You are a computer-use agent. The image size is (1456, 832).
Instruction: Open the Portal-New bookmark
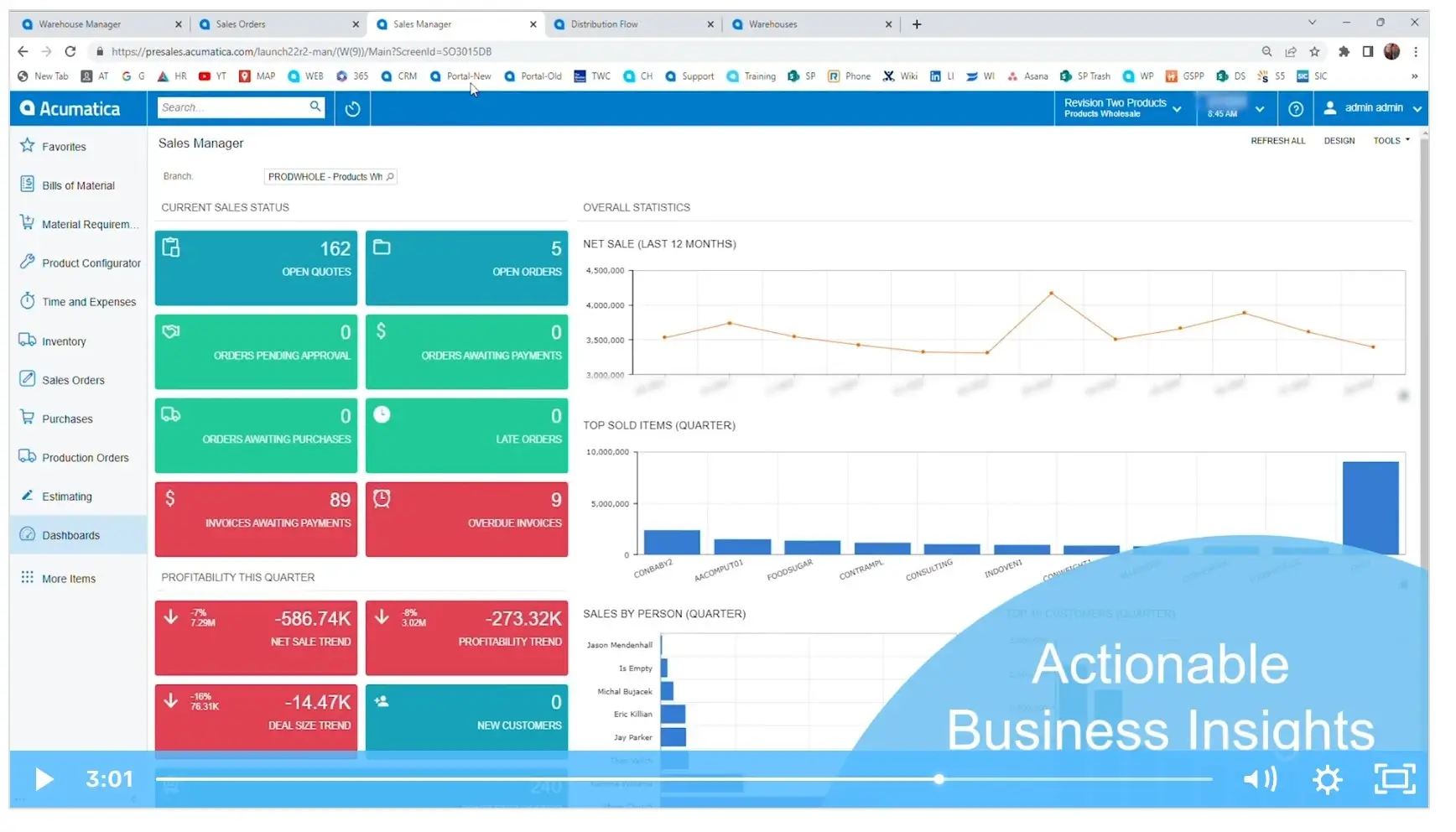pyautogui.click(x=460, y=76)
